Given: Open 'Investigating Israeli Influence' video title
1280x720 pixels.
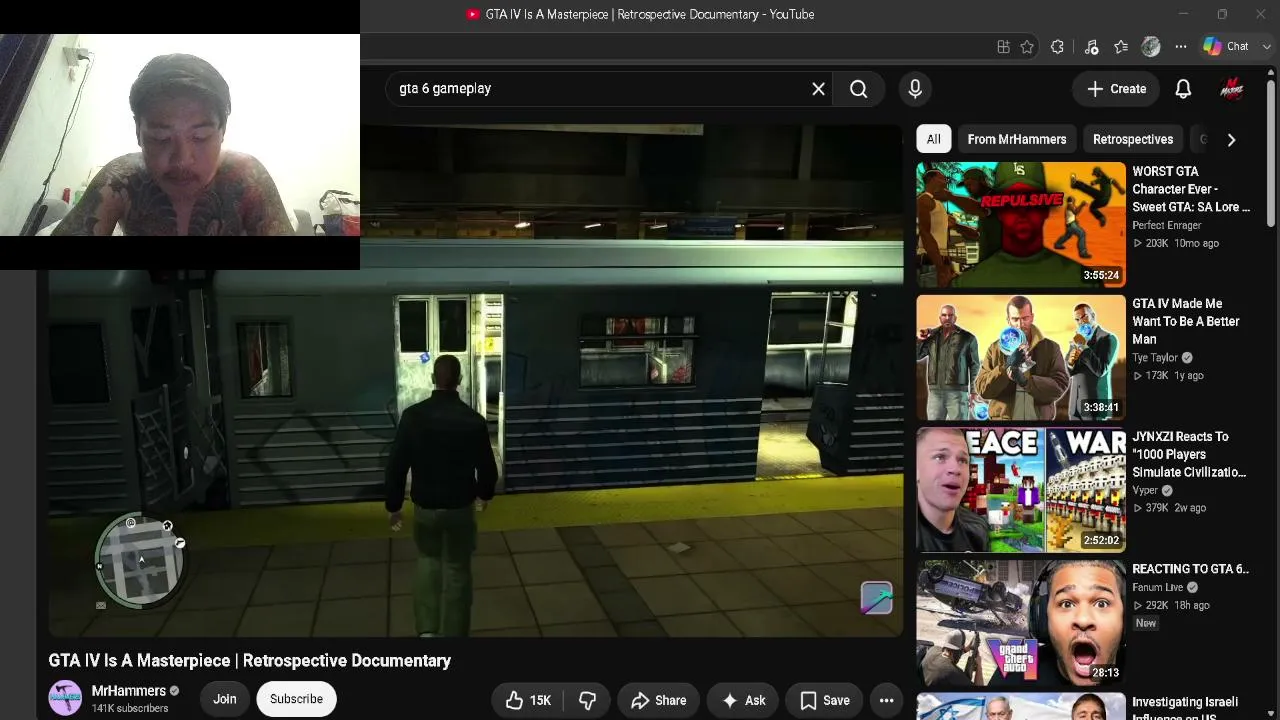Looking at the screenshot, I should coord(1185,709).
